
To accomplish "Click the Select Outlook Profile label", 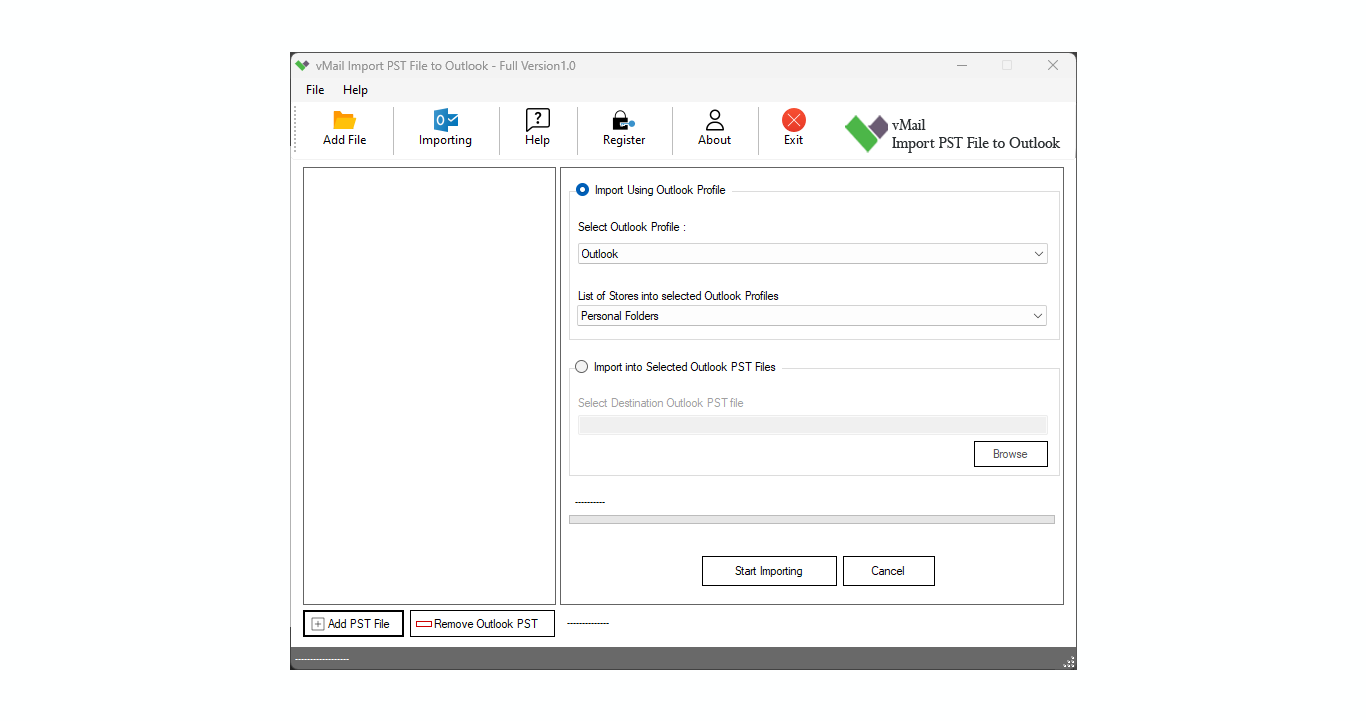I will pos(632,227).
